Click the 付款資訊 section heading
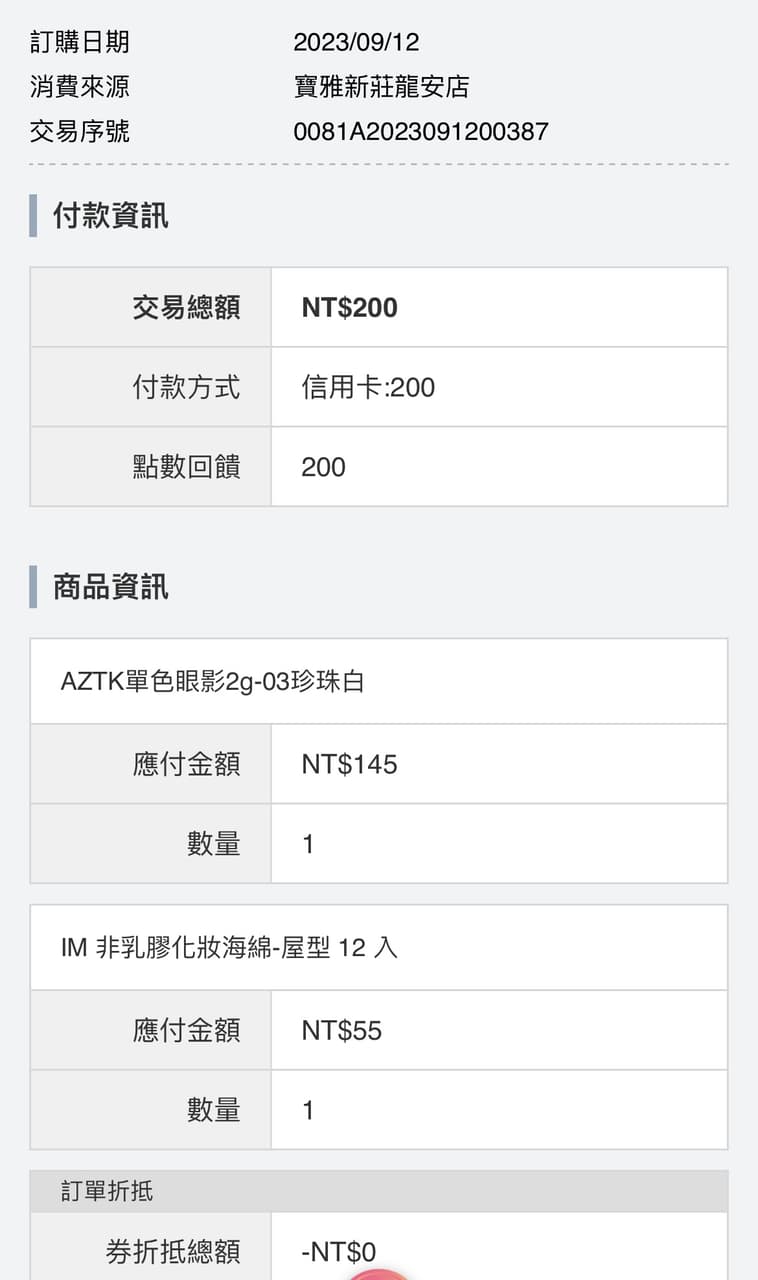Image resolution: width=758 pixels, height=1280 pixels. tap(110, 215)
